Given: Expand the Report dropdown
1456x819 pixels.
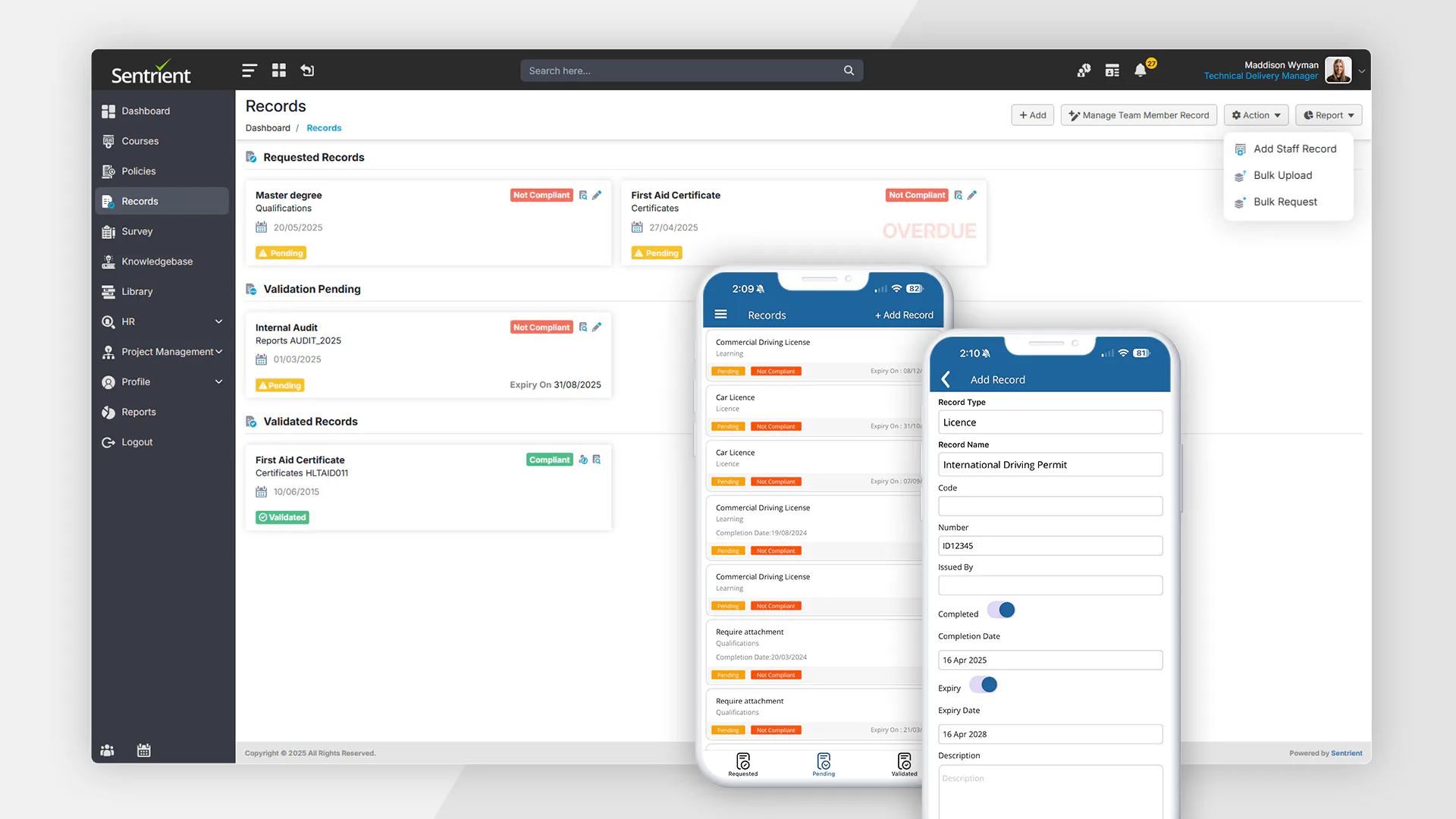Looking at the screenshot, I should 1328,115.
